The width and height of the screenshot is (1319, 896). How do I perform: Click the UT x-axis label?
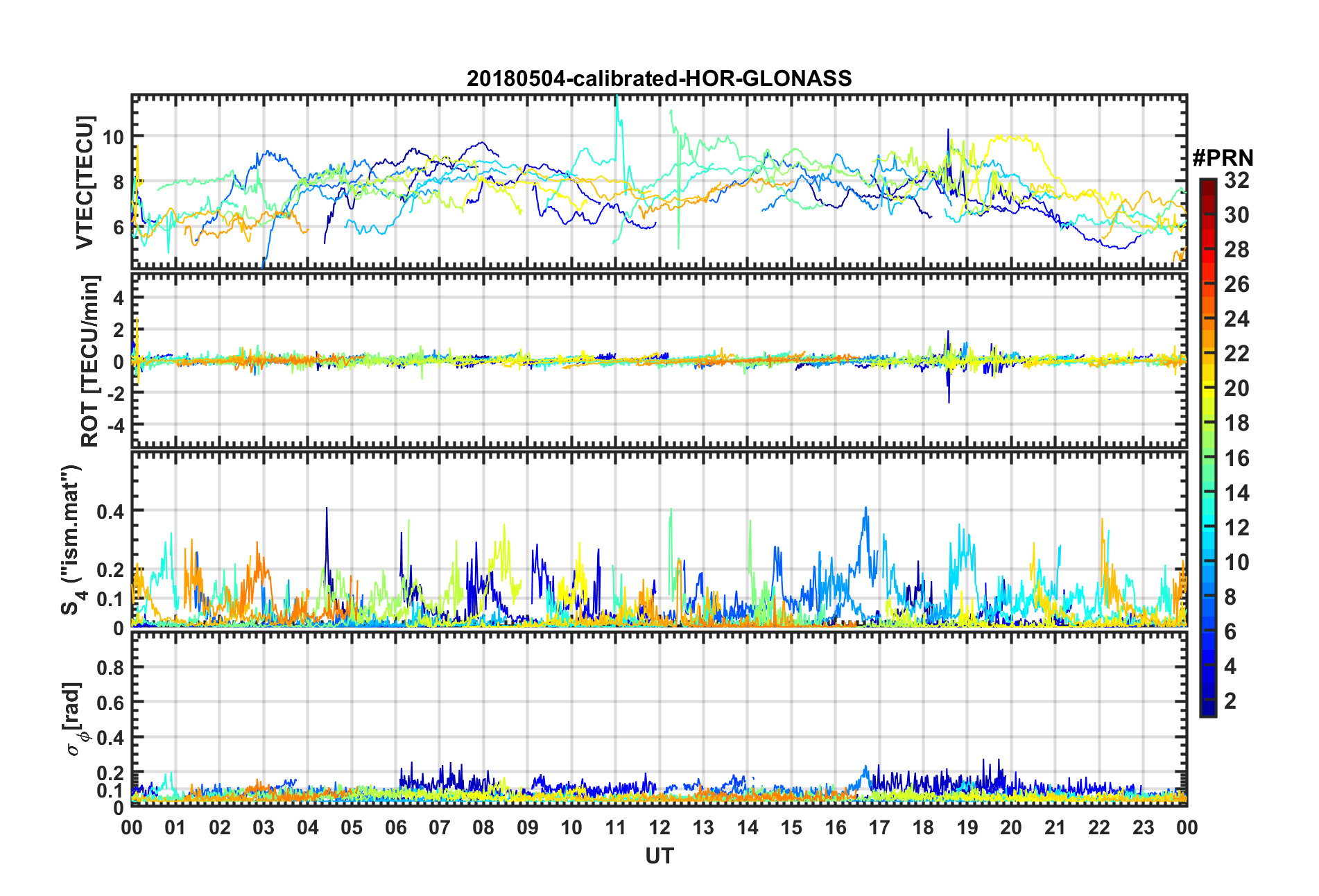pyautogui.click(x=659, y=856)
